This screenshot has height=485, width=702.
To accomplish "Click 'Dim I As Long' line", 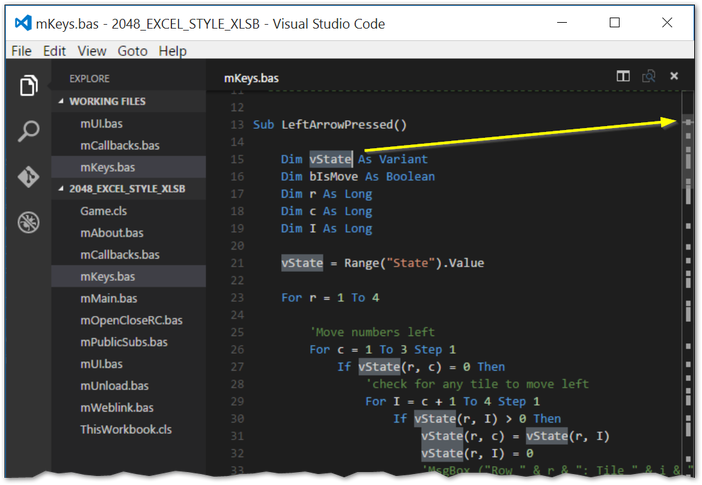I will pyautogui.click(x=326, y=228).
